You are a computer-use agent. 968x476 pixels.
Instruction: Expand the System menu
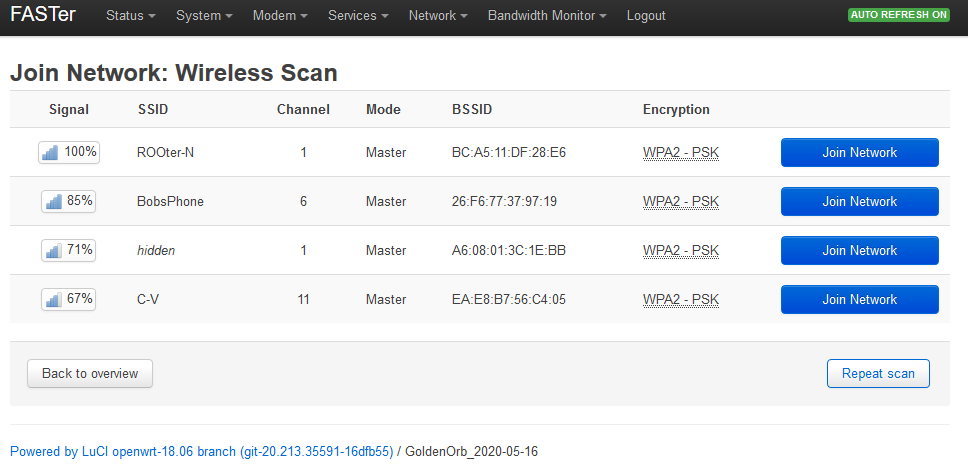click(x=204, y=16)
